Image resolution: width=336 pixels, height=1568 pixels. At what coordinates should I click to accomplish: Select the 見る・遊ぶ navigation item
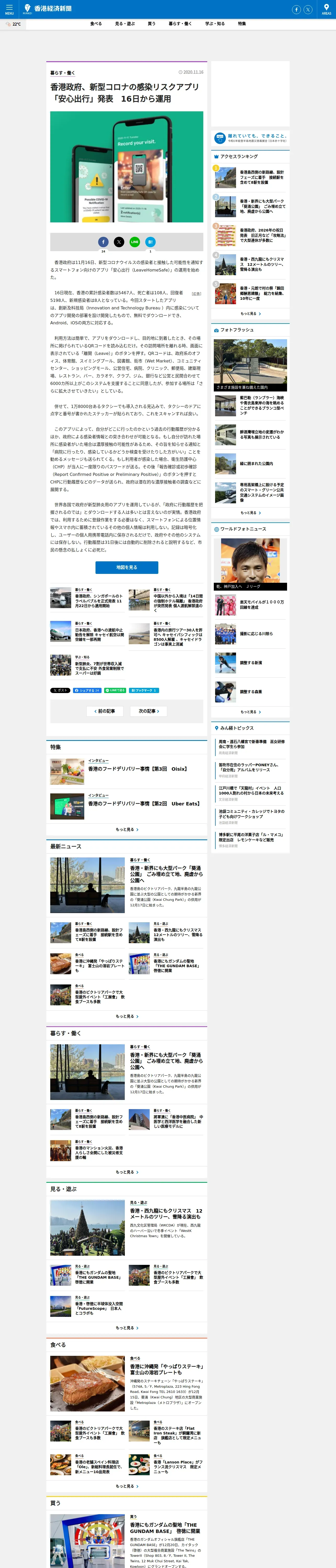pyautogui.click(x=125, y=24)
